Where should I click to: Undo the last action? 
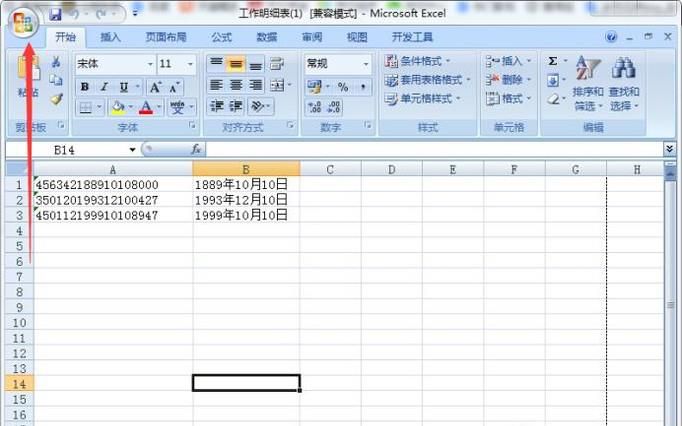[x=74, y=14]
